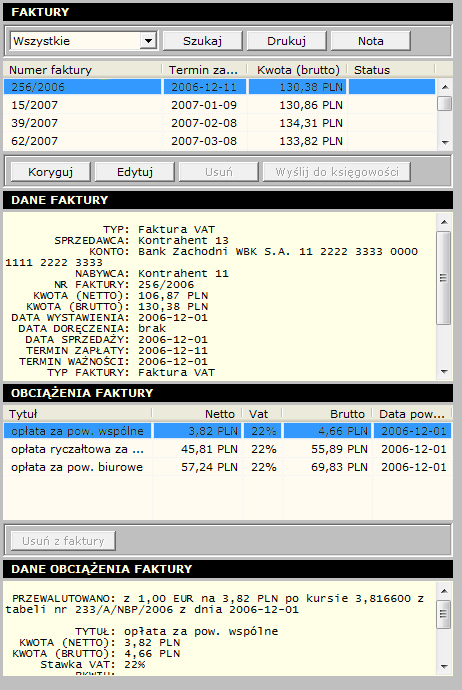Select charge row opłata za pow. biurowe
462x690 pixels.
[227, 467]
